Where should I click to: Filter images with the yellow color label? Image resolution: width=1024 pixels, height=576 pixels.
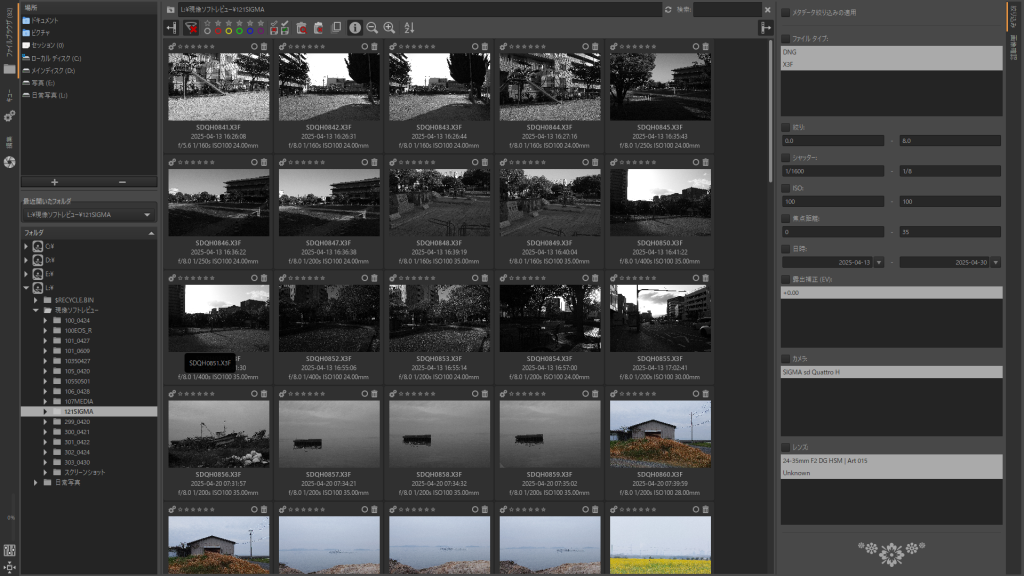point(229,31)
